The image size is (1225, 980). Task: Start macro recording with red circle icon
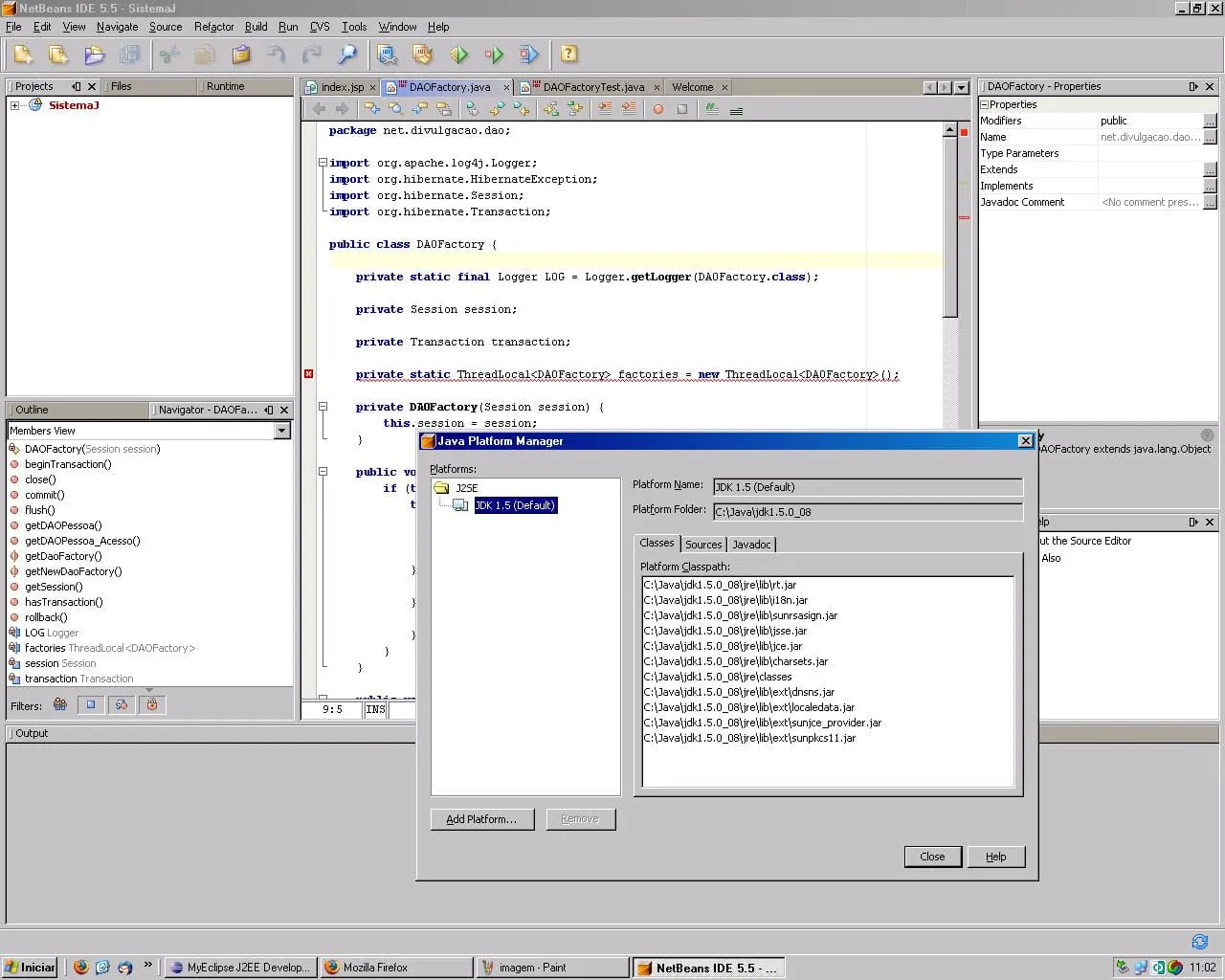tap(657, 109)
